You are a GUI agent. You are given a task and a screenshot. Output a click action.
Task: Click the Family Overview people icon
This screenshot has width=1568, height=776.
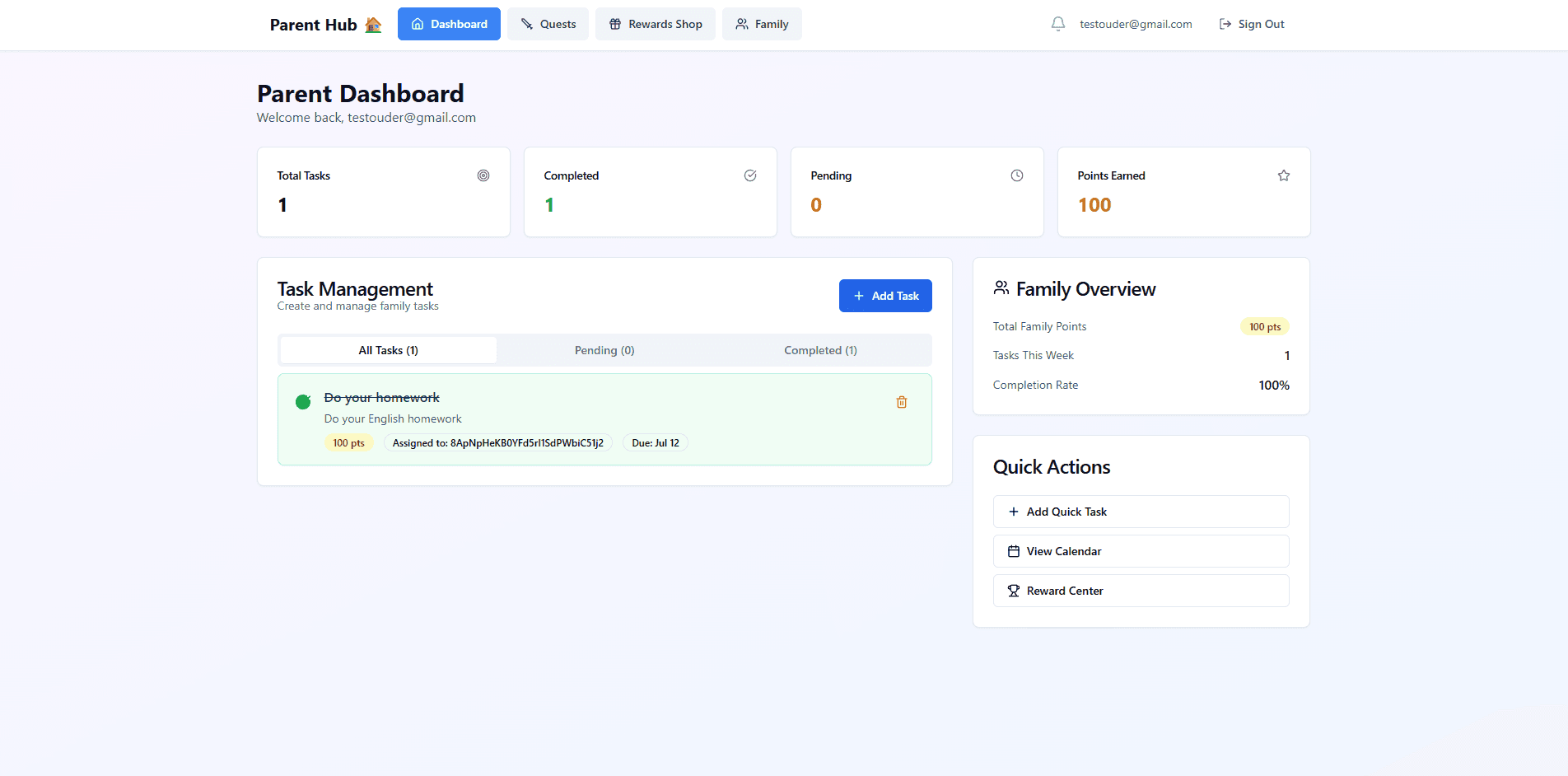[x=1001, y=288]
